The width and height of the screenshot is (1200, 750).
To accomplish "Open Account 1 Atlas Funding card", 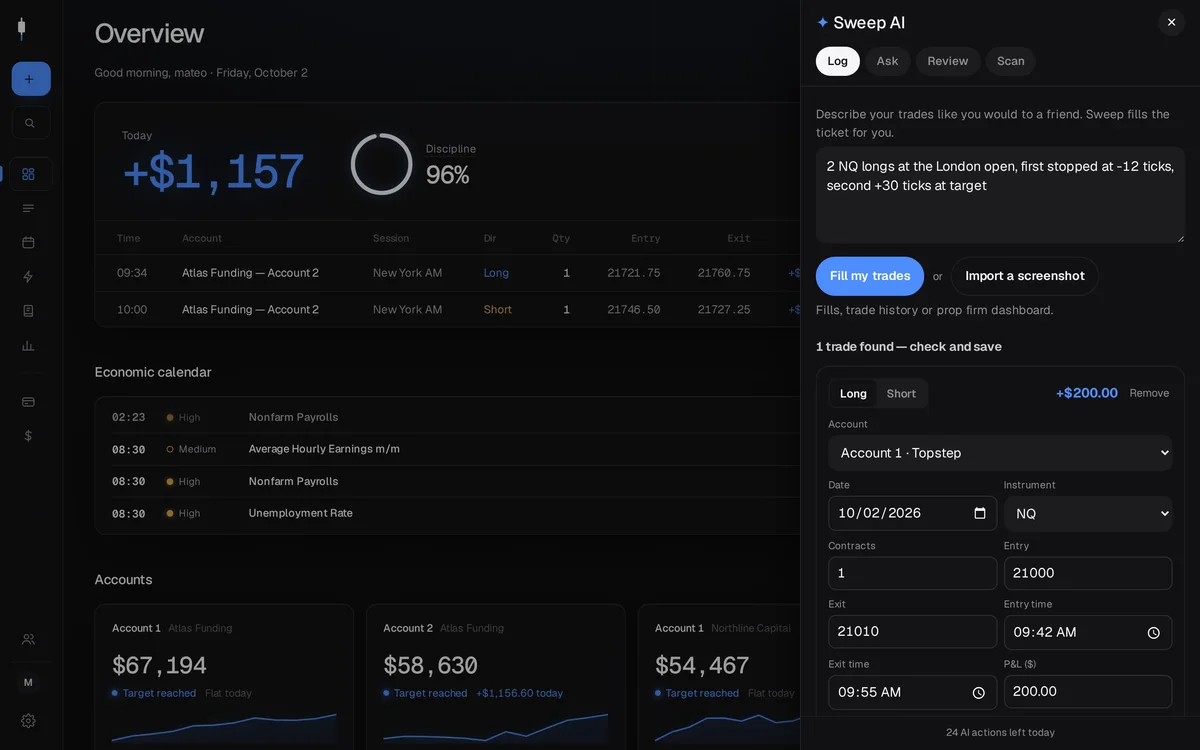I will pos(224,676).
